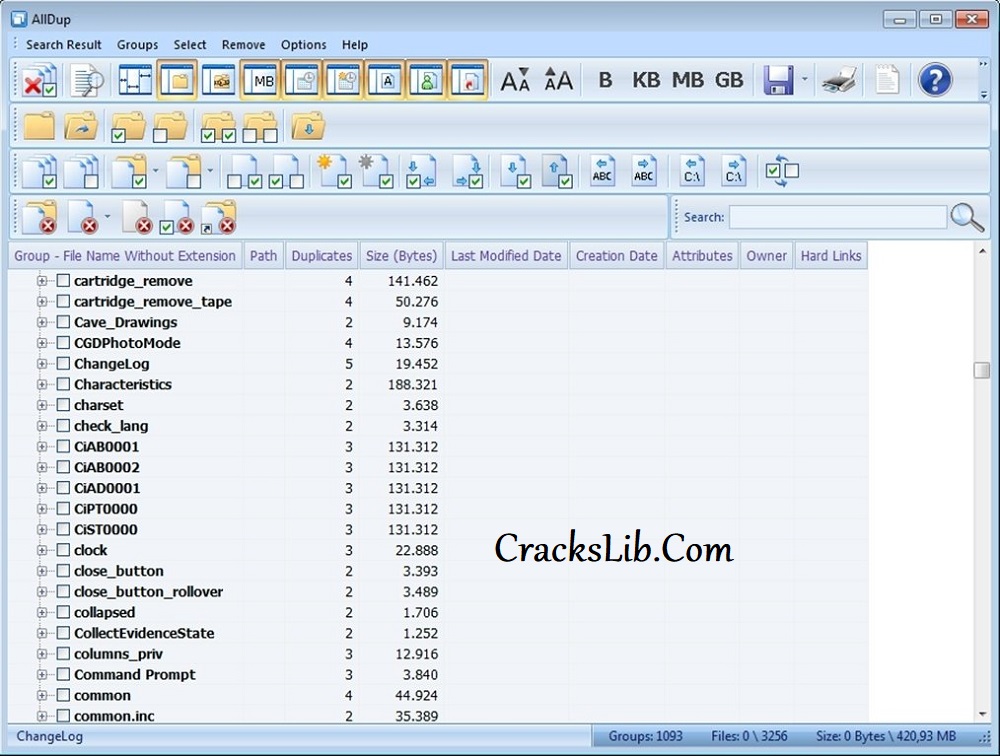
Task: Expand the CollectEvidenceState group
Action: click(x=42, y=634)
